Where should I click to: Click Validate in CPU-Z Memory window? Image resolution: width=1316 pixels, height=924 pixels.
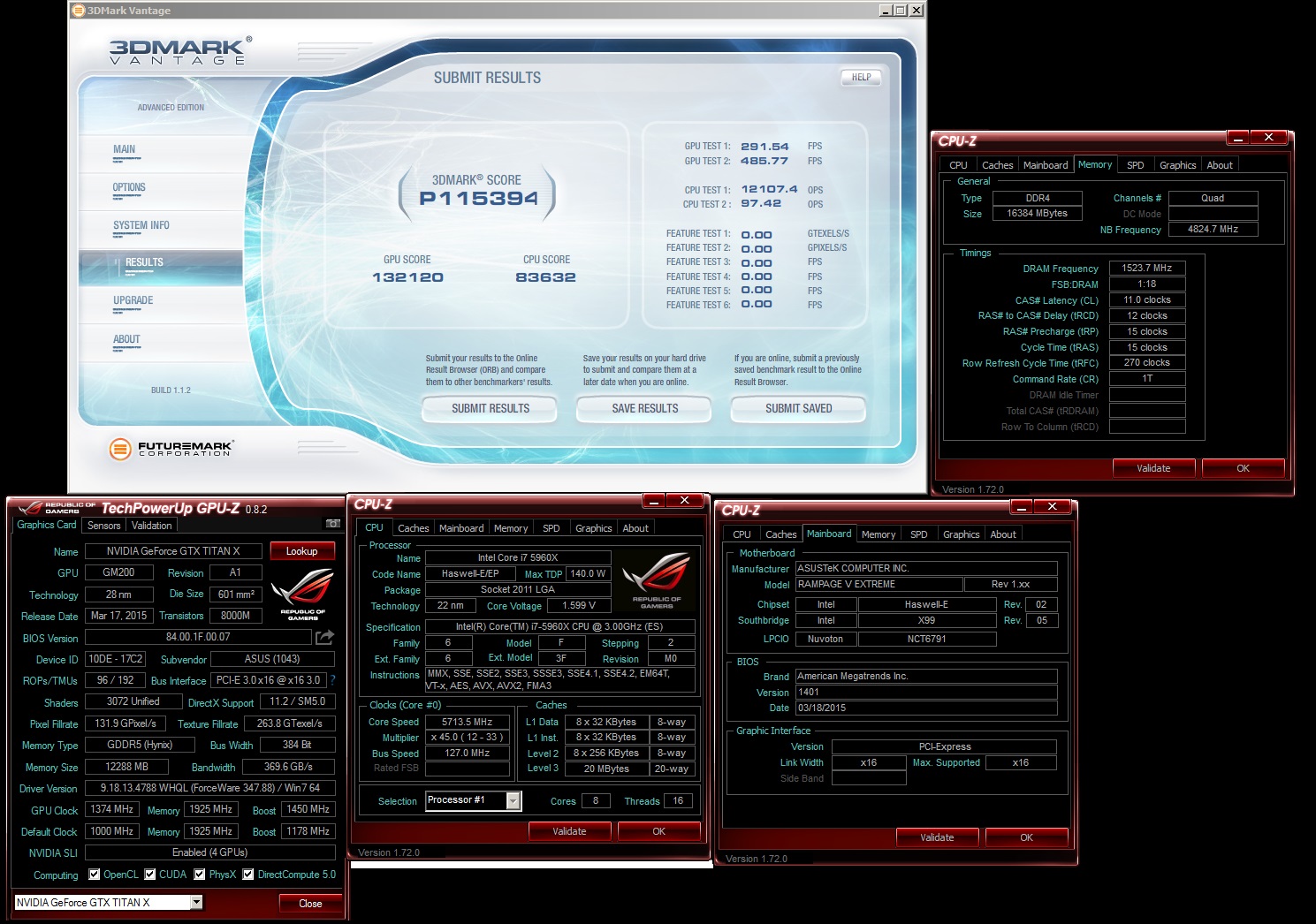(1153, 468)
